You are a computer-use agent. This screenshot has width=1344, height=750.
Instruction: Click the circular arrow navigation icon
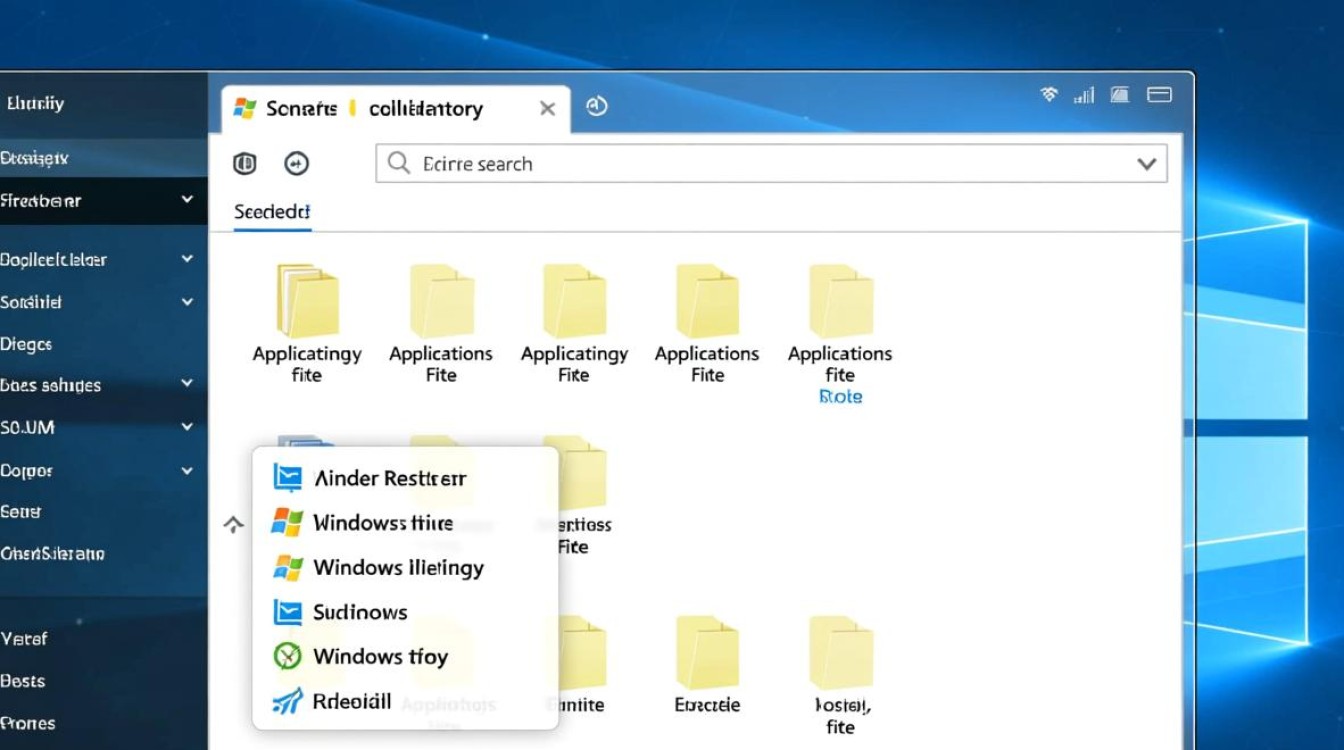coord(297,164)
